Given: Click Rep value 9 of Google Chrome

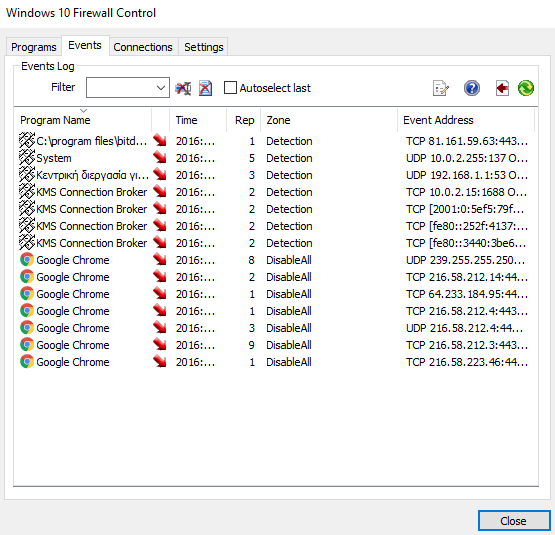Looking at the screenshot, I should pyautogui.click(x=251, y=345).
